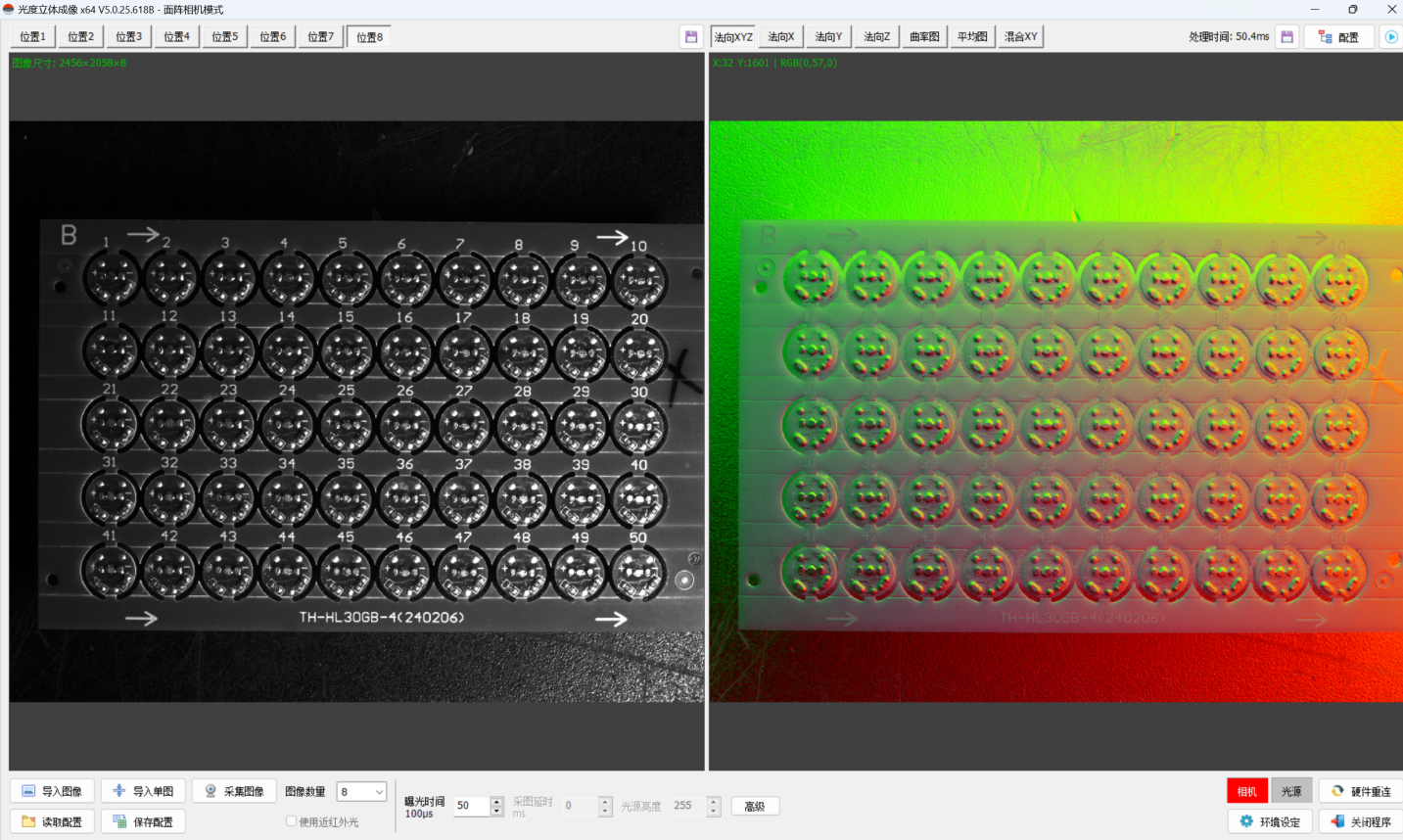Decrease the 曝光时间 exposure time spinner
Screen dimensions: 1403x840
[497, 812]
